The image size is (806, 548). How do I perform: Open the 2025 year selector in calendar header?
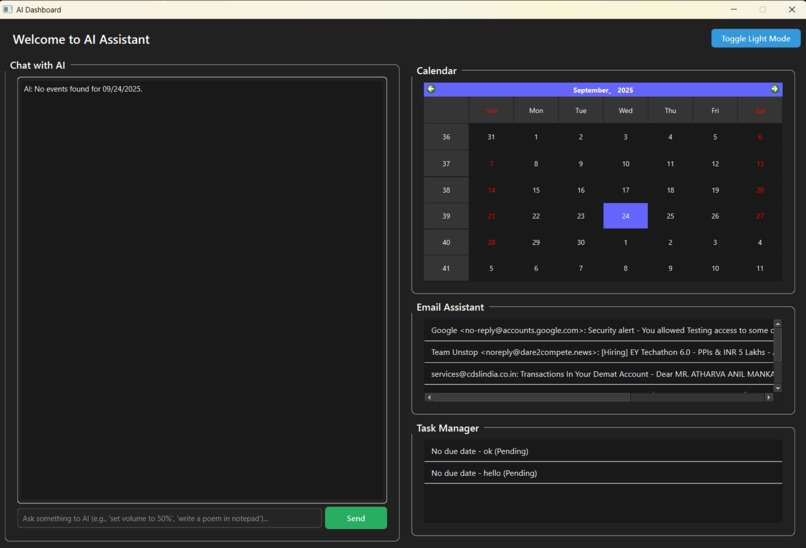coord(625,90)
